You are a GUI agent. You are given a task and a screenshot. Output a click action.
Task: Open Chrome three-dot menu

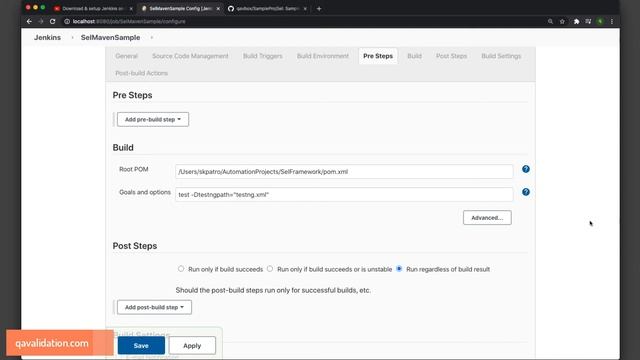point(612,21)
